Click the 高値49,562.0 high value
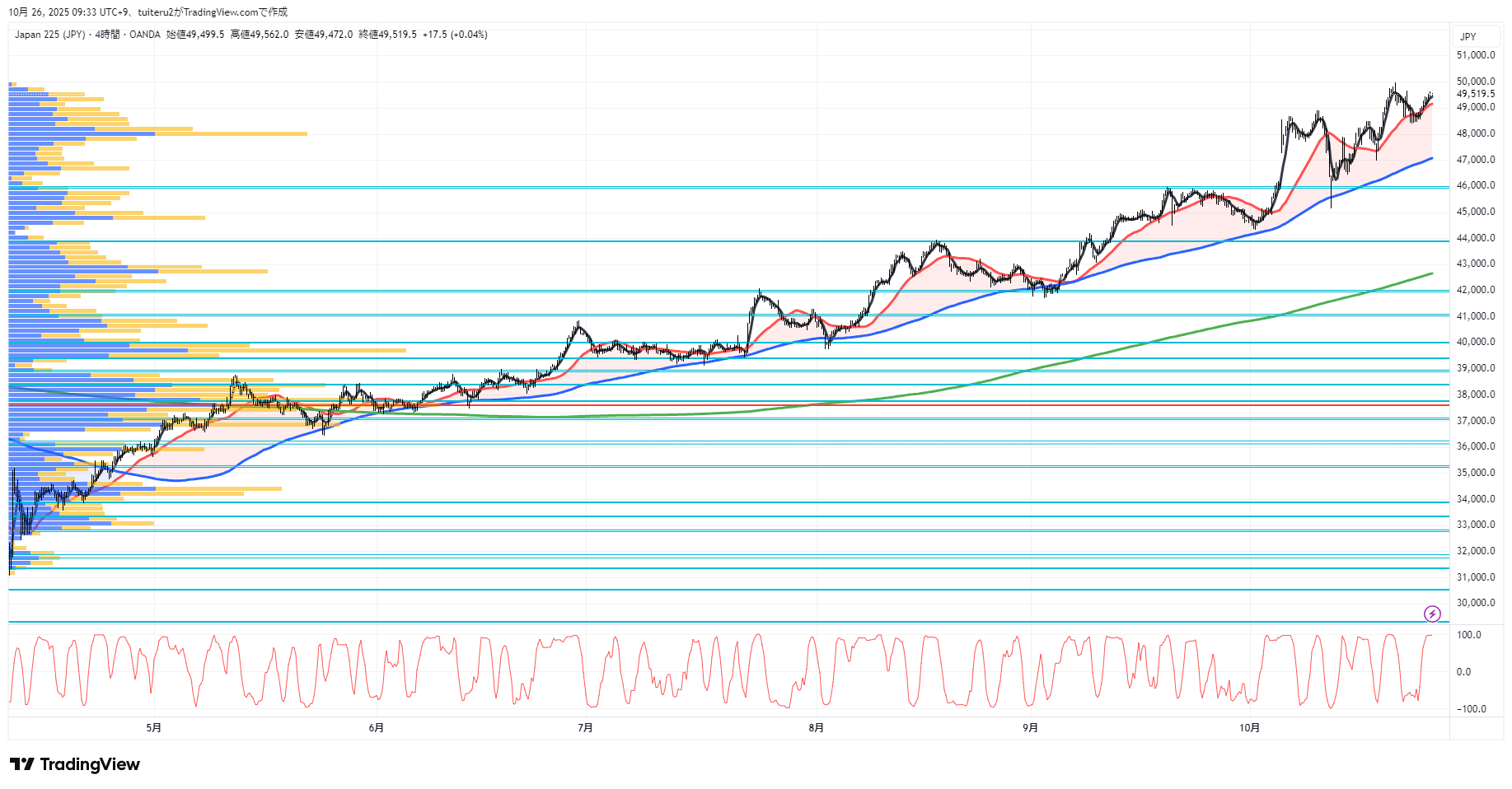The image size is (1512, 789). (260, 35)
